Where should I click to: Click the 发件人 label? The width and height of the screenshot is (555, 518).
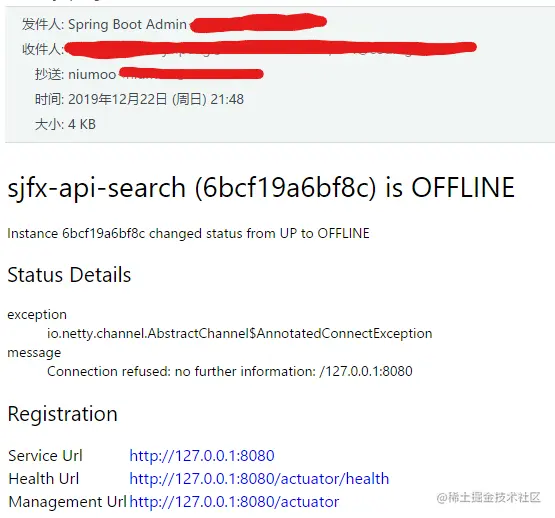(43, 24)
